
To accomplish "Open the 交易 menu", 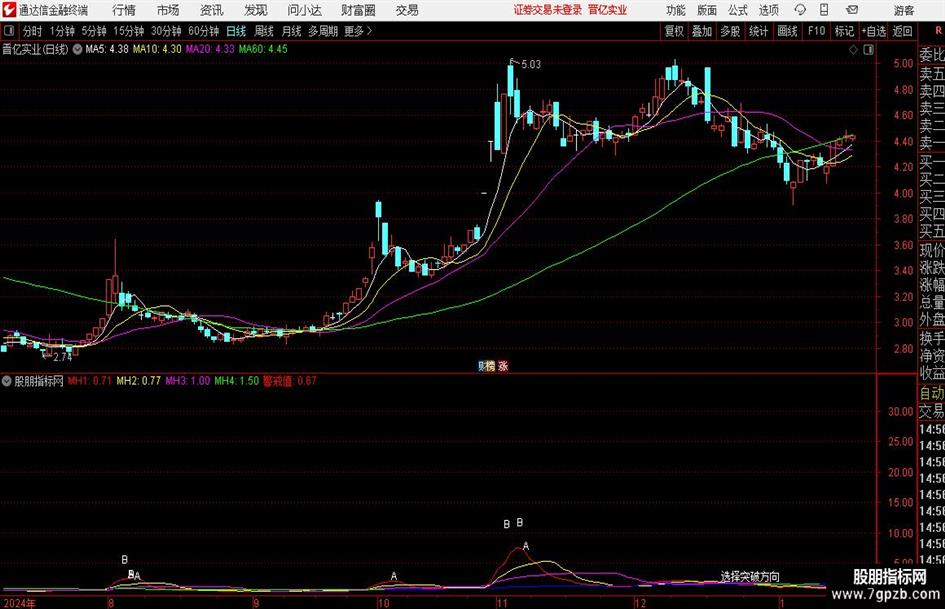I will pyautogui.click(x=407, y=10).
